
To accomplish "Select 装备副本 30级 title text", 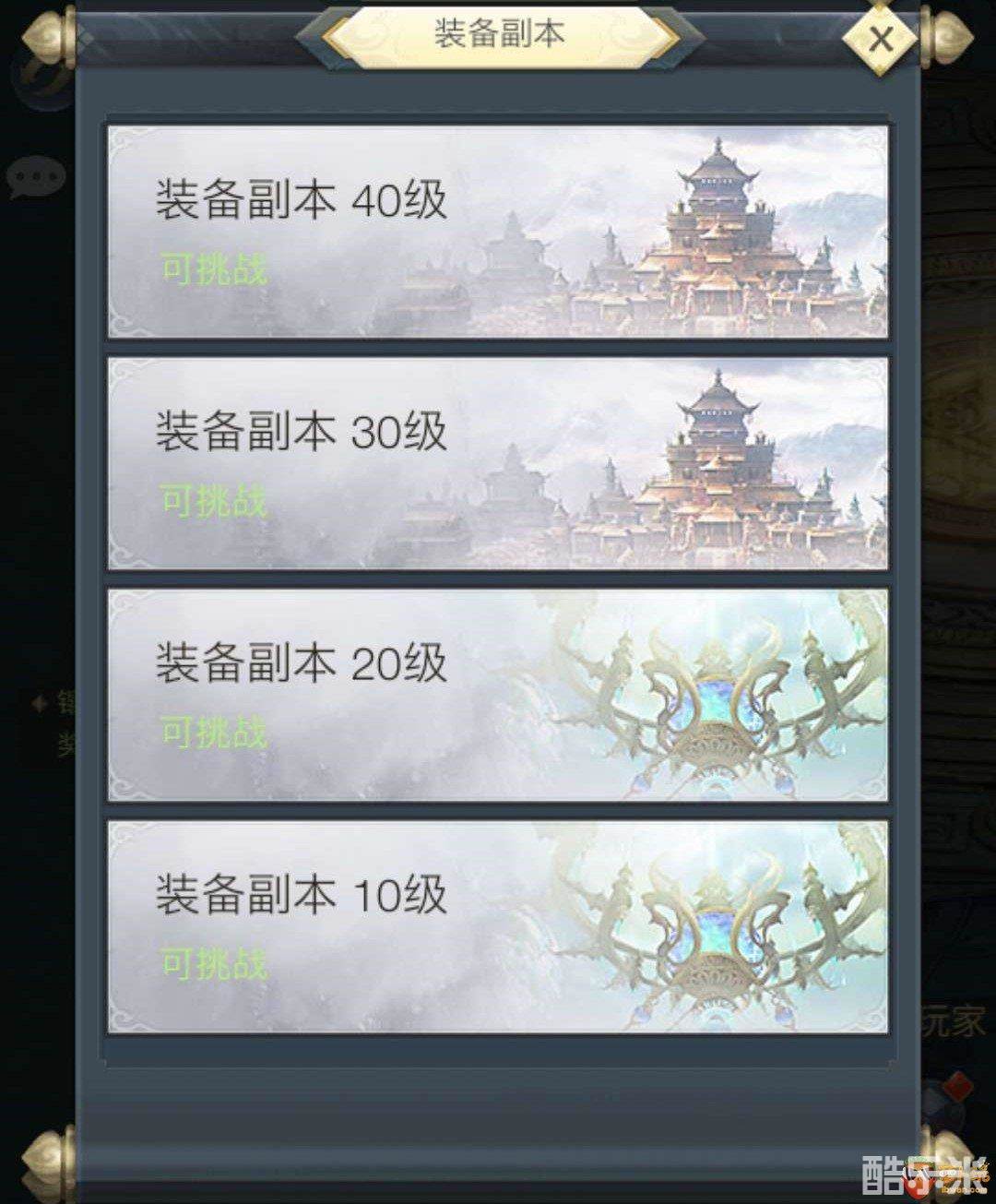I will 301,432.
